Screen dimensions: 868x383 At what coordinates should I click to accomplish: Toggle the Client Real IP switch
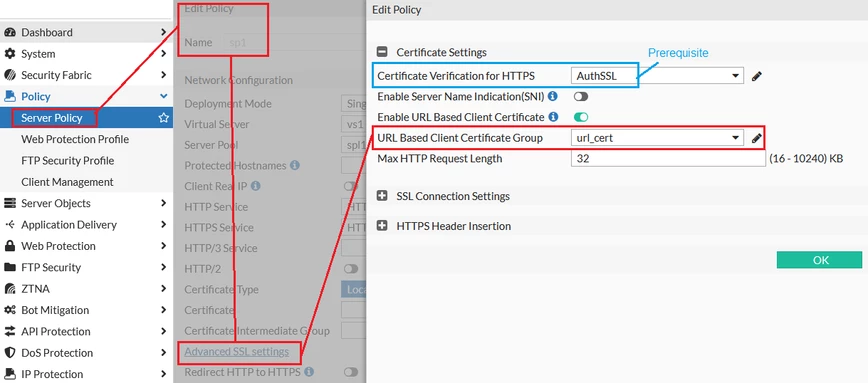[351, 187]
